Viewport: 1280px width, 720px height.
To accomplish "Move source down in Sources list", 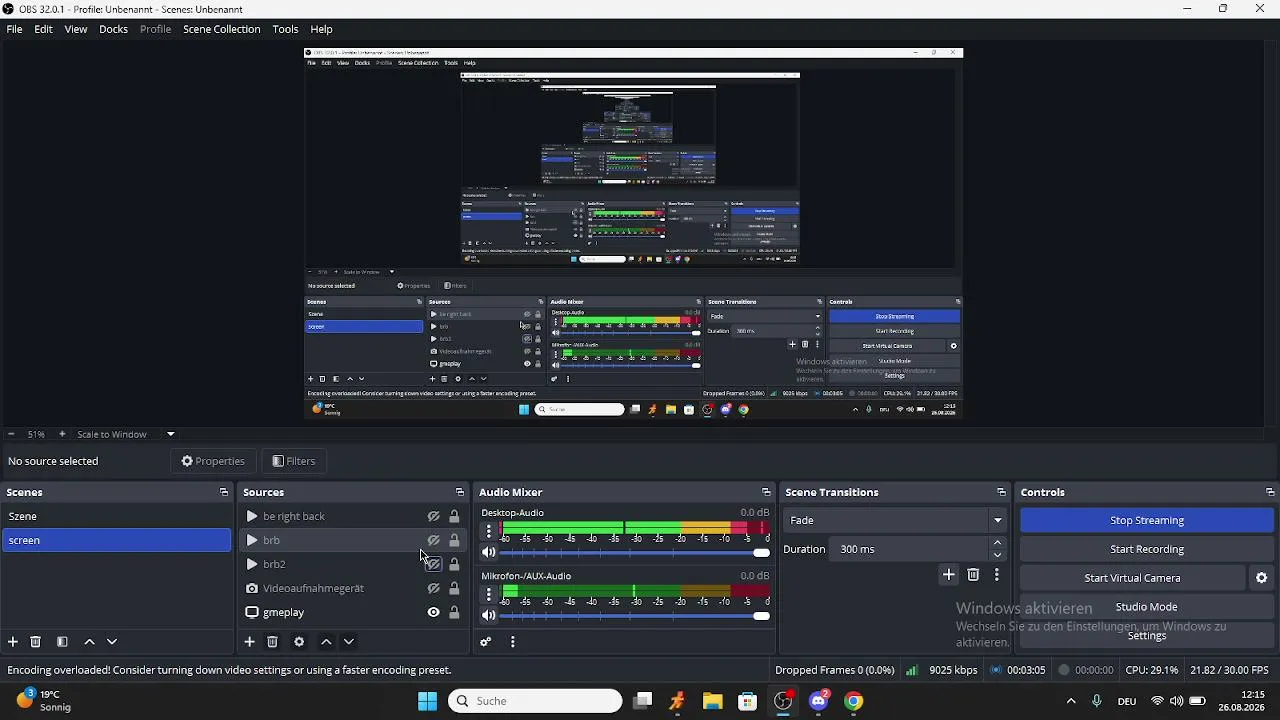I will pos(349,642).
